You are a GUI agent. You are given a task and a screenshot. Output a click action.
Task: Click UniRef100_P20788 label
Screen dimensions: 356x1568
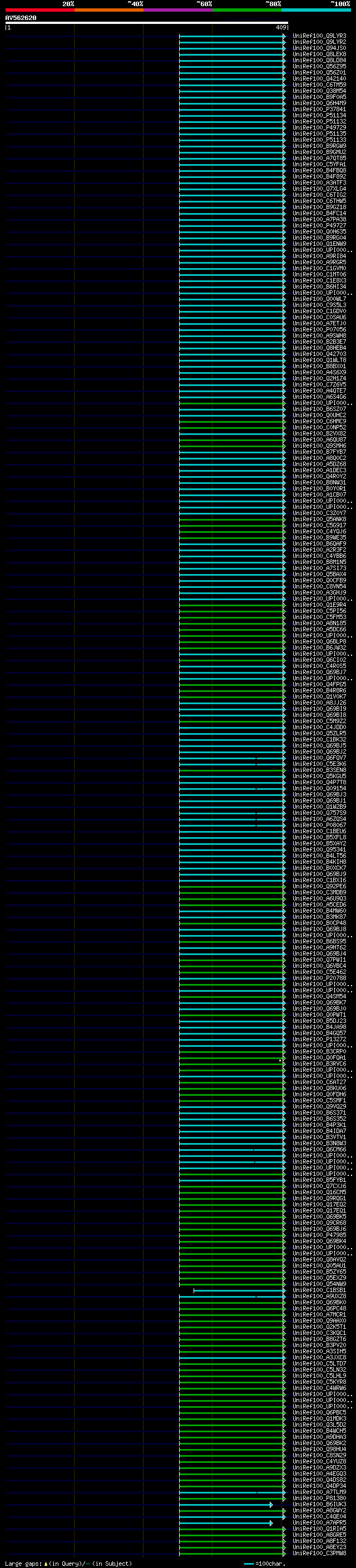point(319,978)
